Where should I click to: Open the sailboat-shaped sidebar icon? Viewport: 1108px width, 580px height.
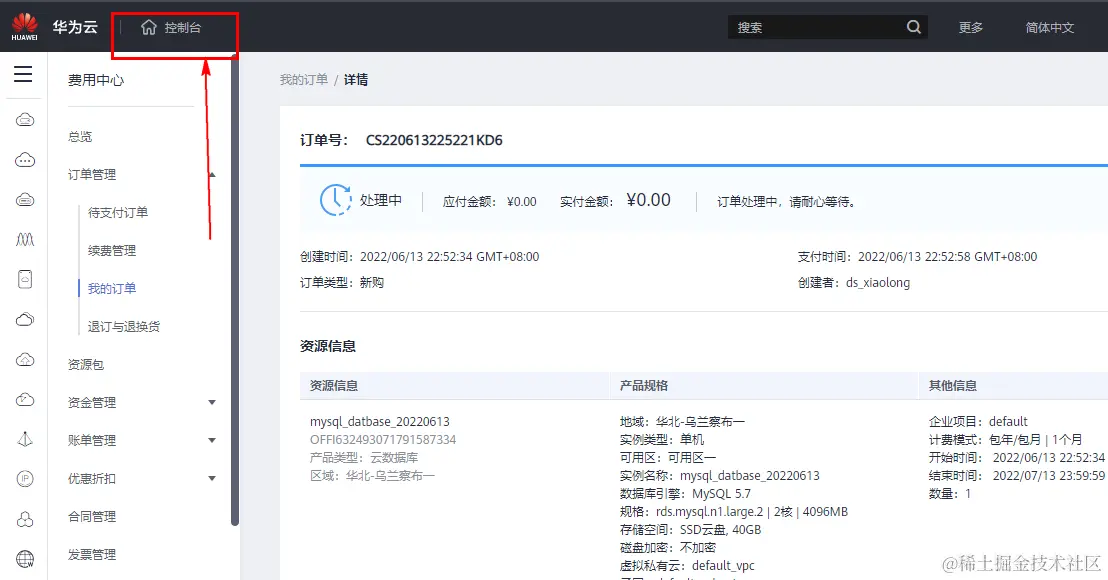(25, 439)
